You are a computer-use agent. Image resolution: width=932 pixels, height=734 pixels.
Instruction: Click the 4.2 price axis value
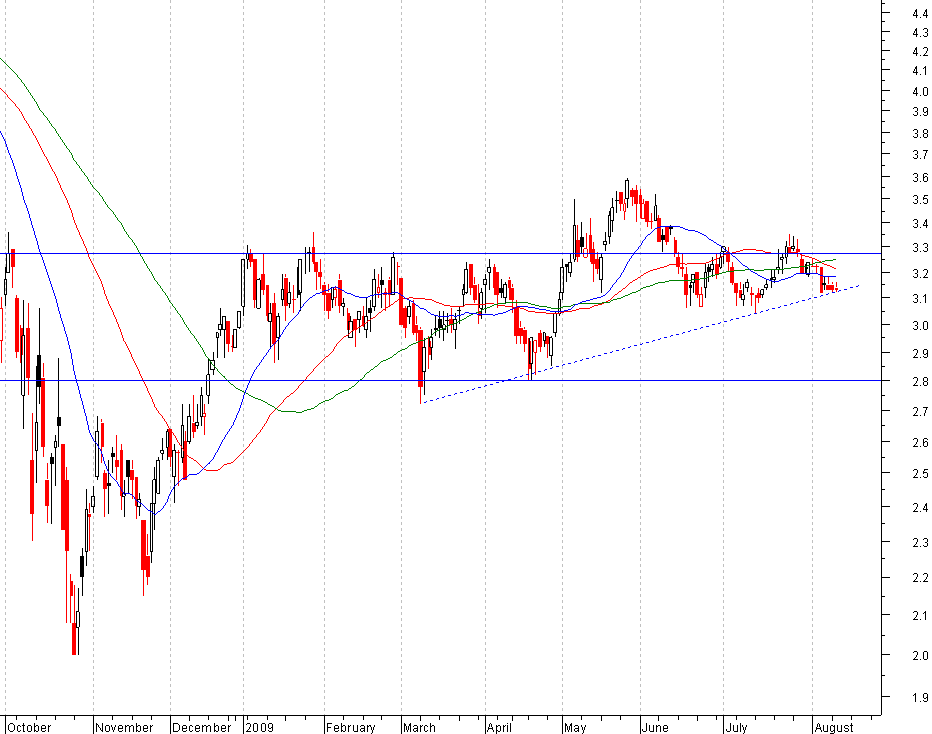[920, 52]
